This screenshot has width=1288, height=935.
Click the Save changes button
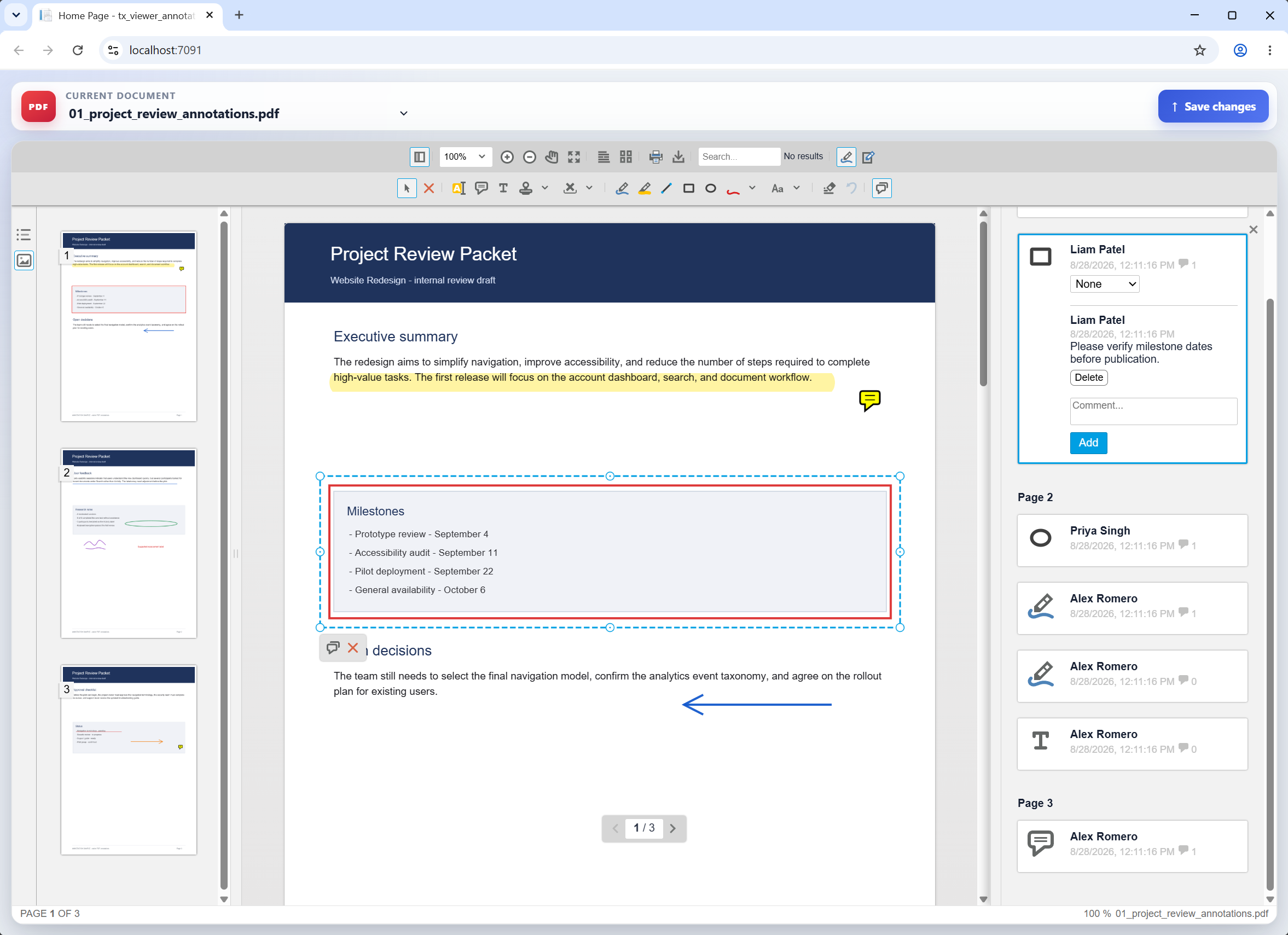(1212, 106)
